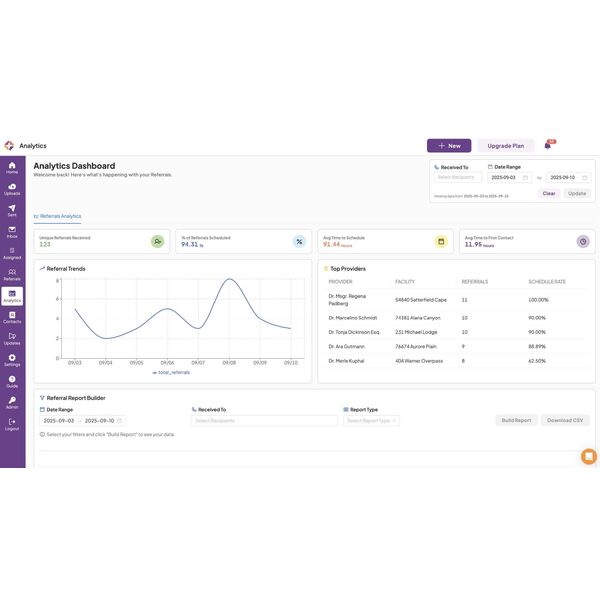Click the 94.31 % scheduled value

point(192,245)
